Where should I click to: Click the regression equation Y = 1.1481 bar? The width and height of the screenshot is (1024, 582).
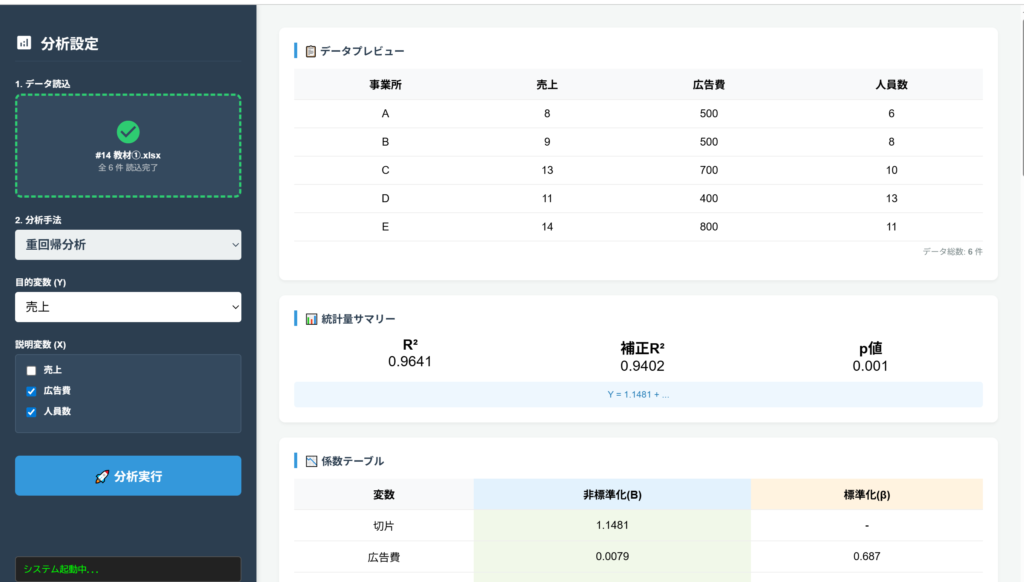click(x=638, y=394)
